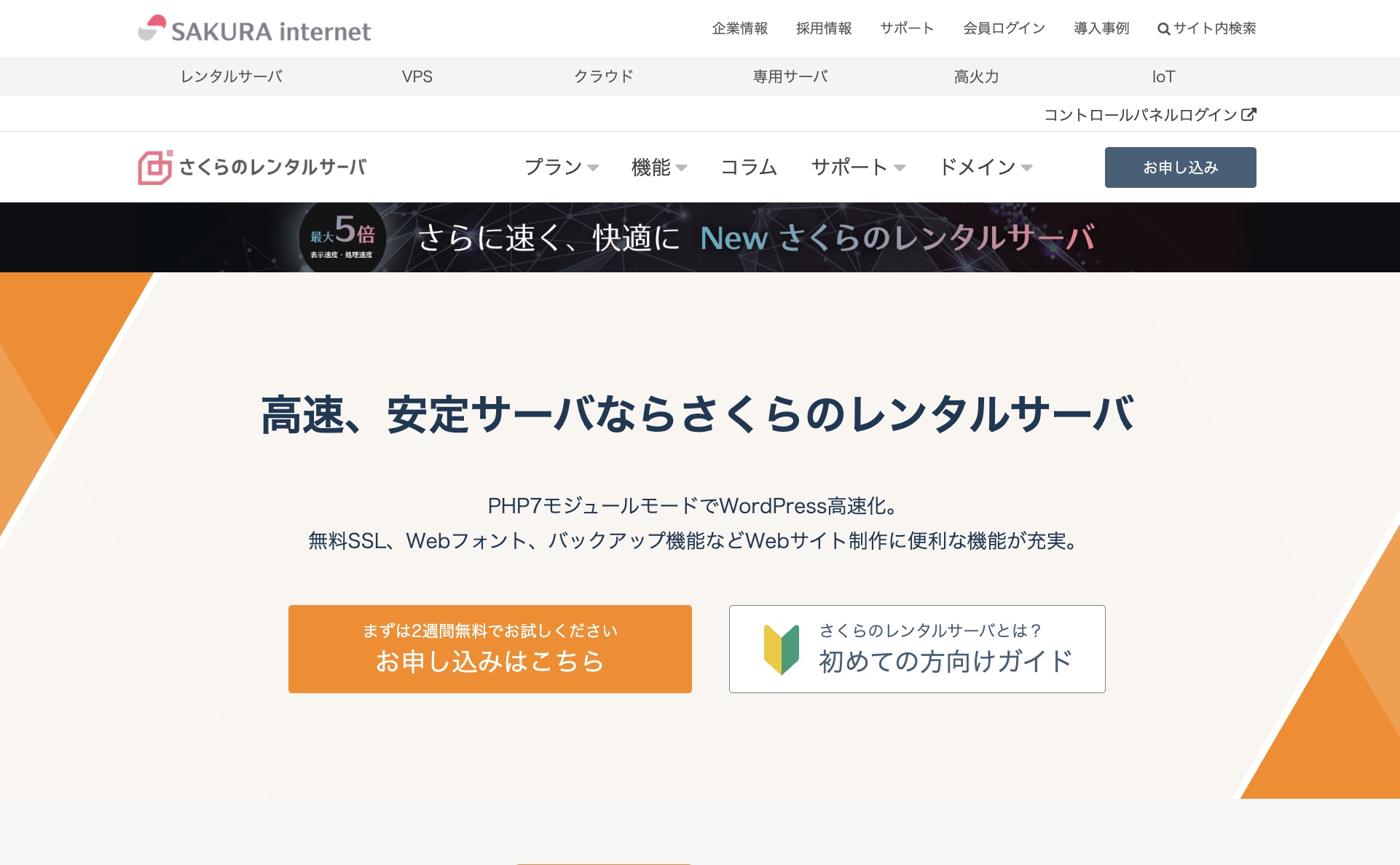The image size is (1400, 865).
Task: Expand the サポート dropdown in product nav
Action: pos(858,167)
